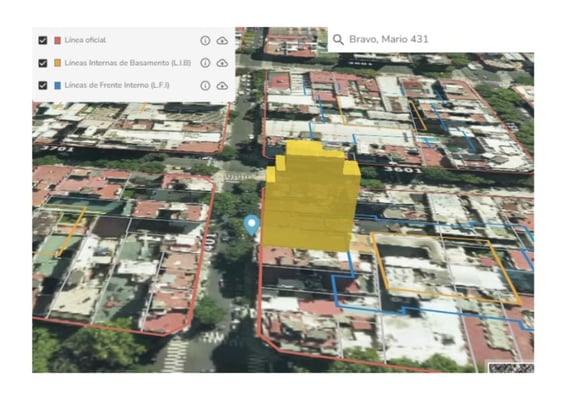Open info icon for Línea oficial

tap(205, 40)
